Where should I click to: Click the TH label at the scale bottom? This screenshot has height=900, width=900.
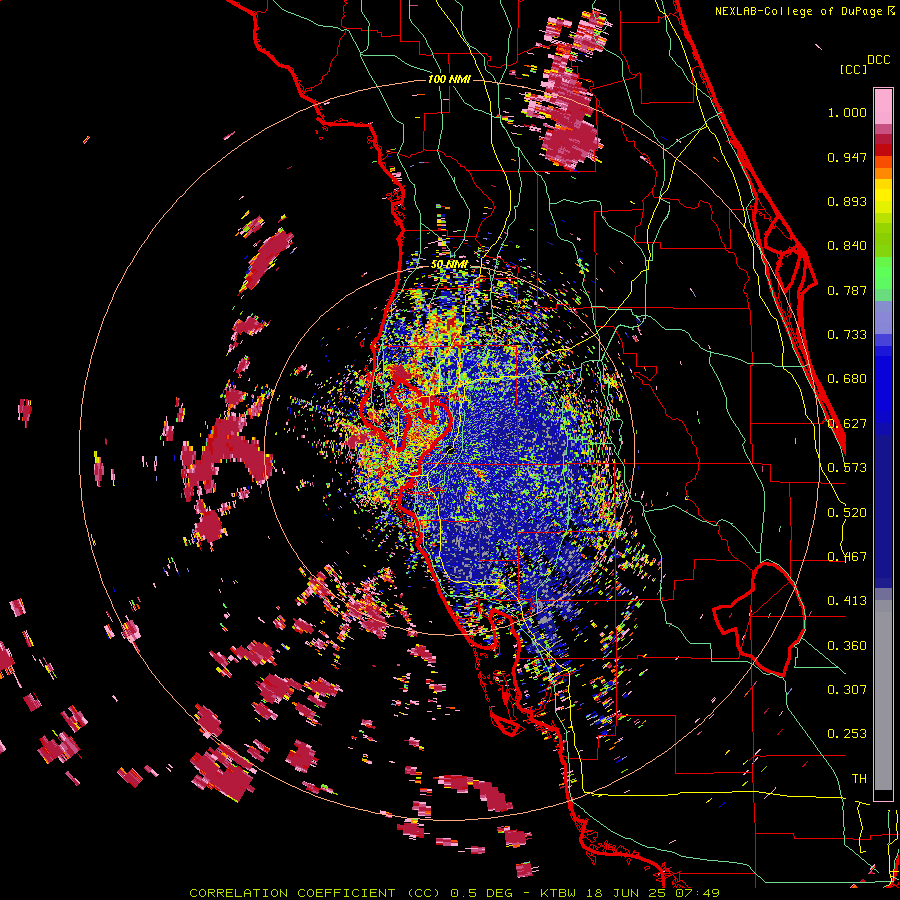click(859, 779)
